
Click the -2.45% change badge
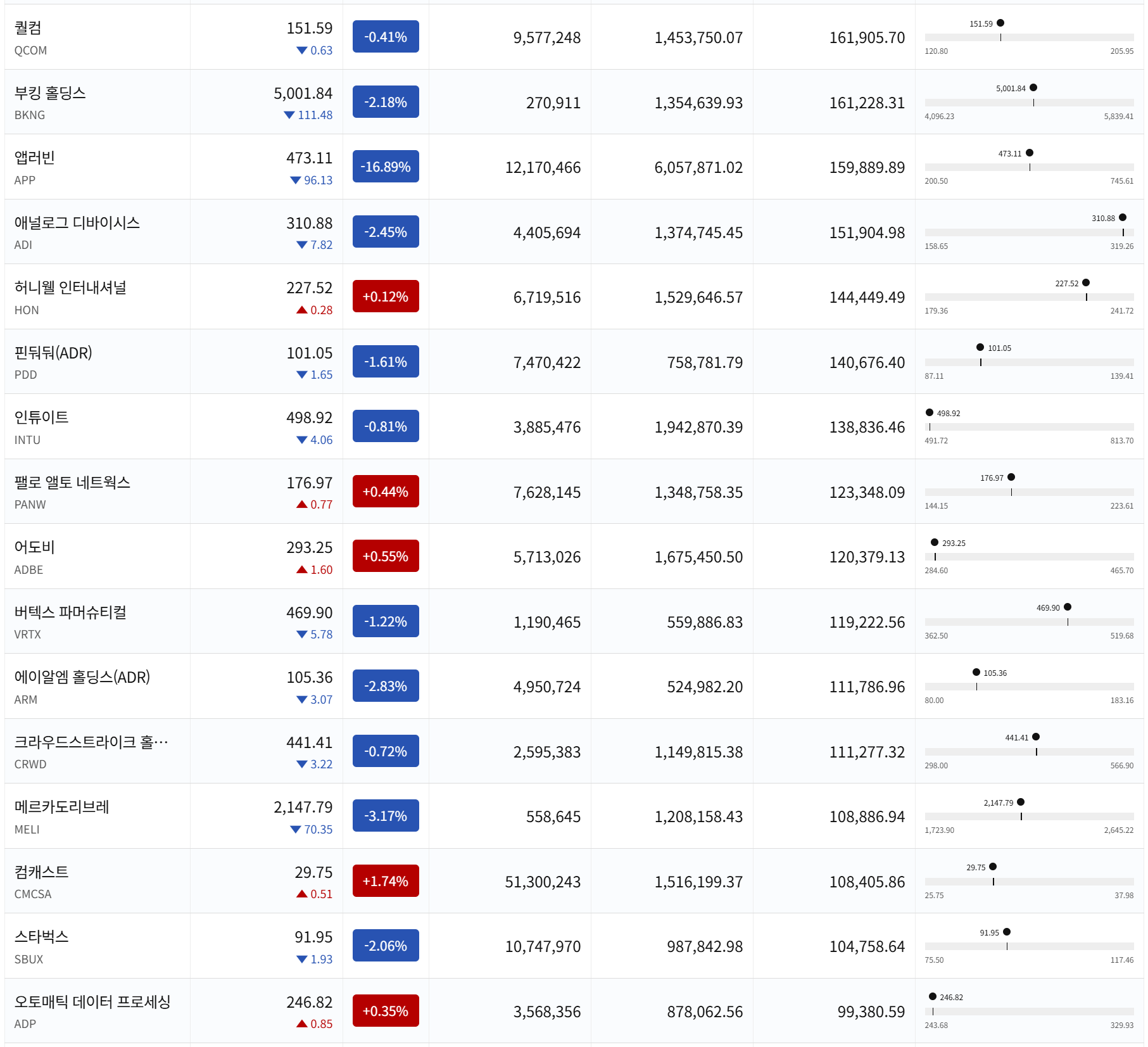click(386, 232)
